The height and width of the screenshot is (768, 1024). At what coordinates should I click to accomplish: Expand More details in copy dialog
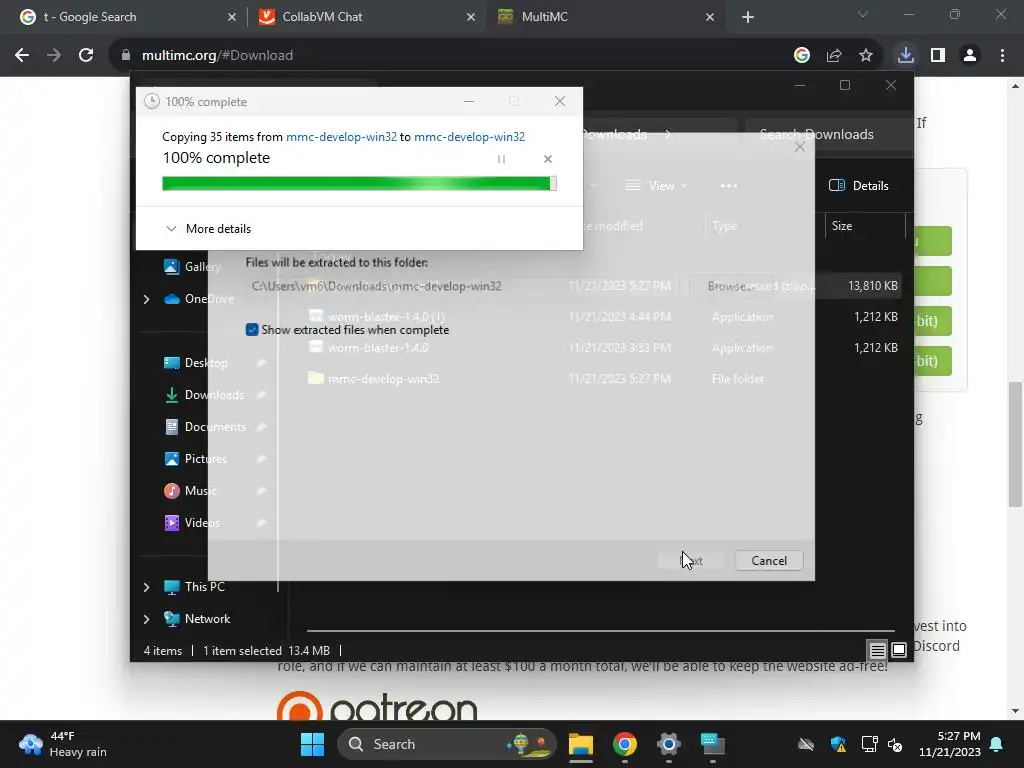tap(208, 229)
